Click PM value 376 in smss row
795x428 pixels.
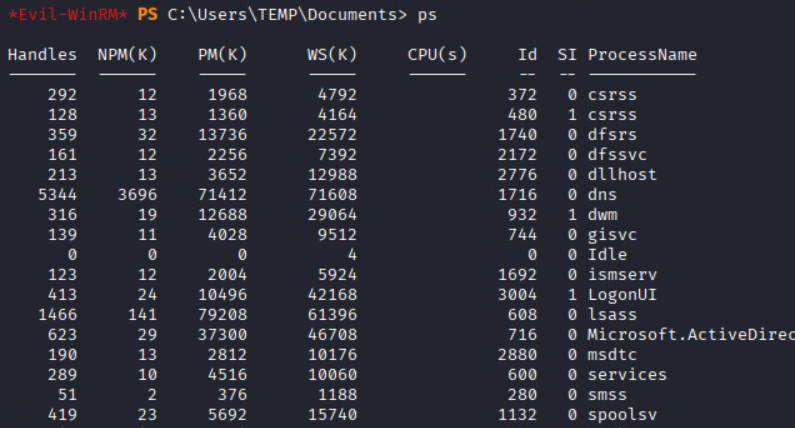click(x=232, y=395)
